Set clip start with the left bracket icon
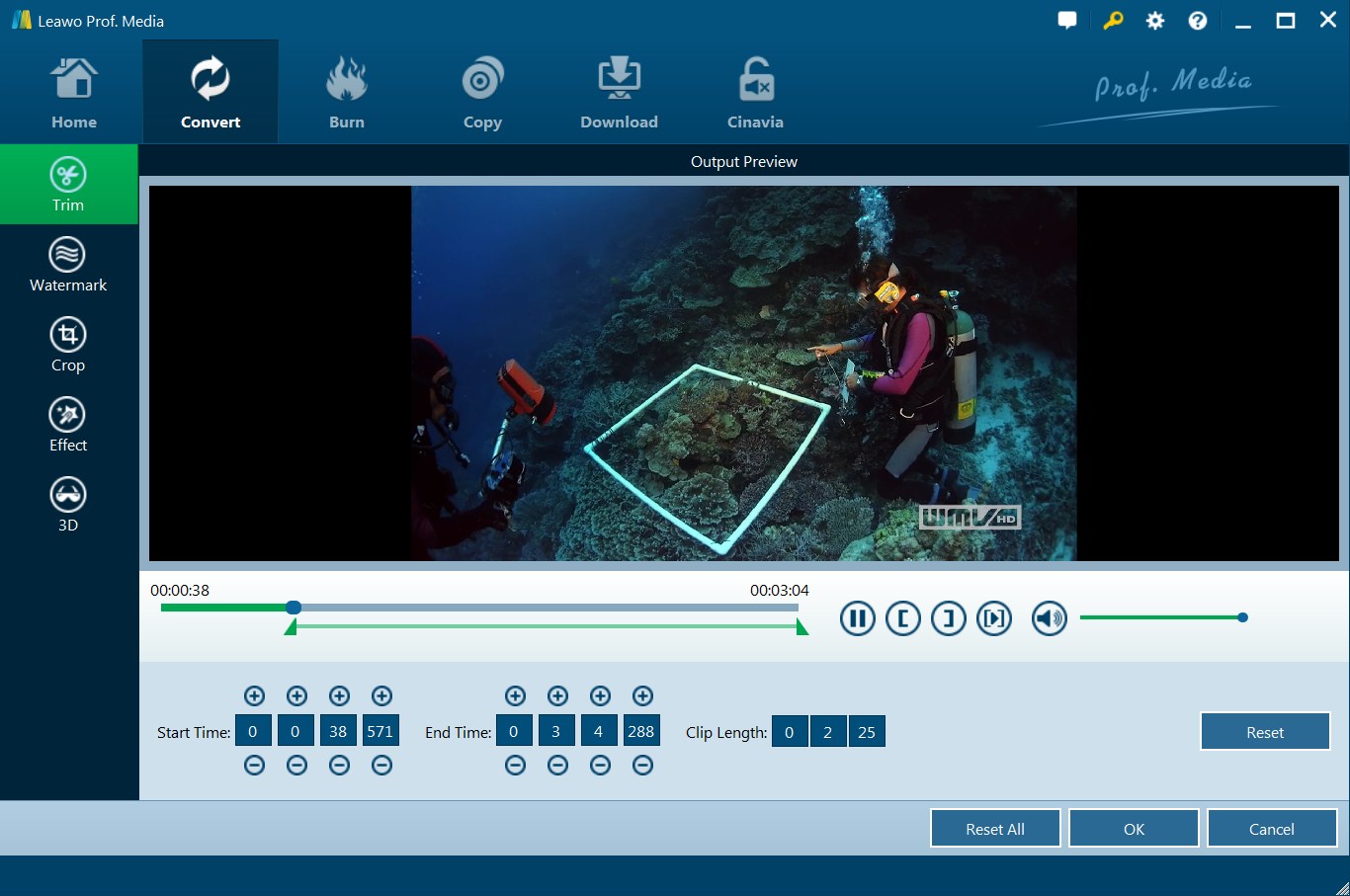The width and height of the screenshot is (1350, 896). coord(902,617)
